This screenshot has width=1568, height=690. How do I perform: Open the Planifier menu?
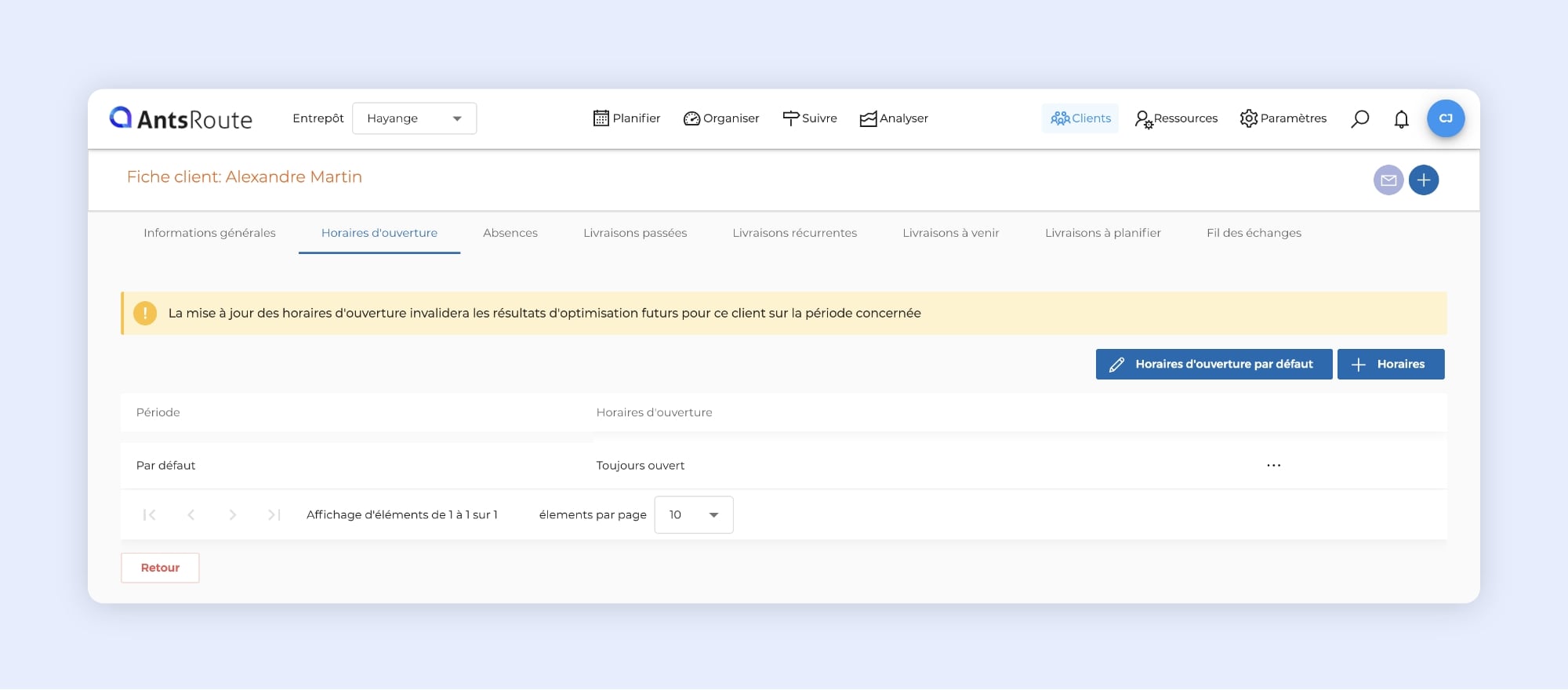pos(626,118)
